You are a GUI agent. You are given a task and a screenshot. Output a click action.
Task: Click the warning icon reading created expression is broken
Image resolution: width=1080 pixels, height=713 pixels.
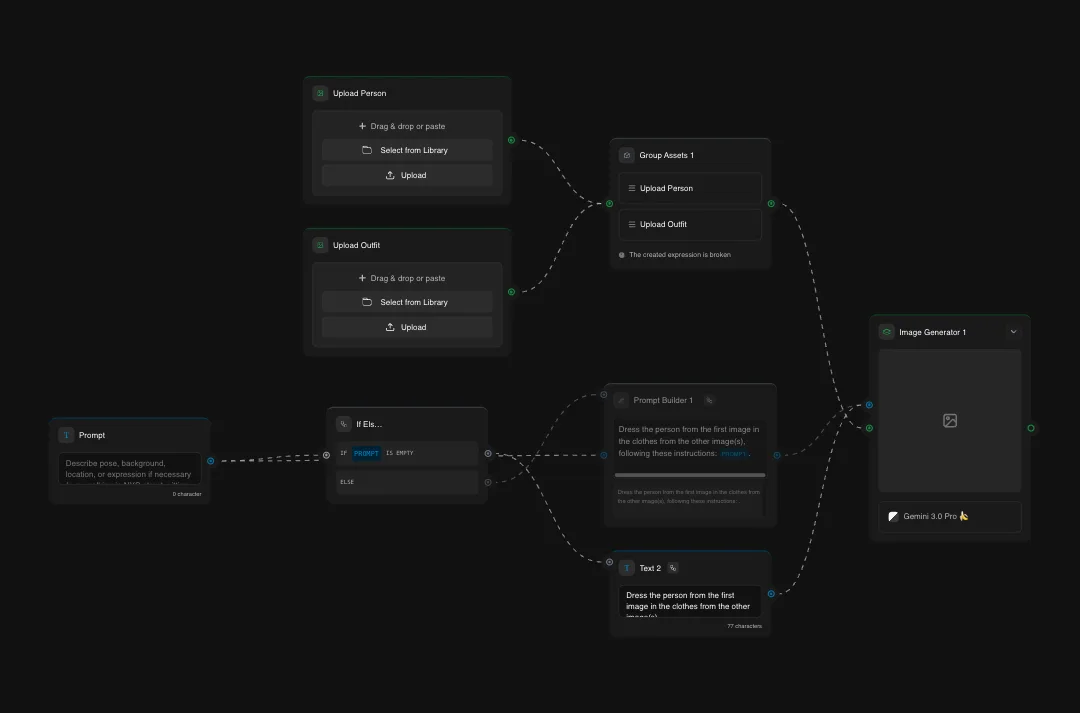coord(621,254)
